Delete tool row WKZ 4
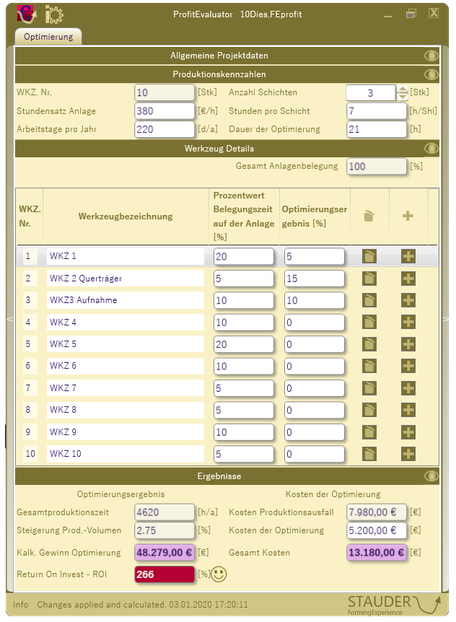This screenshot has height=622, width=456. [369, 322]
